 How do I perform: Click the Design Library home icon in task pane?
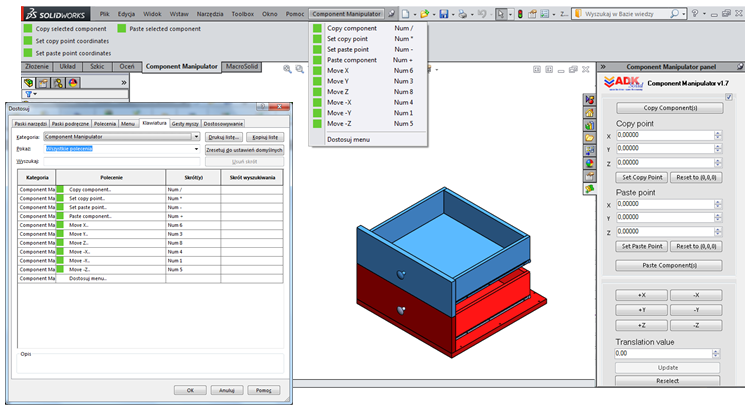(589, 113)
